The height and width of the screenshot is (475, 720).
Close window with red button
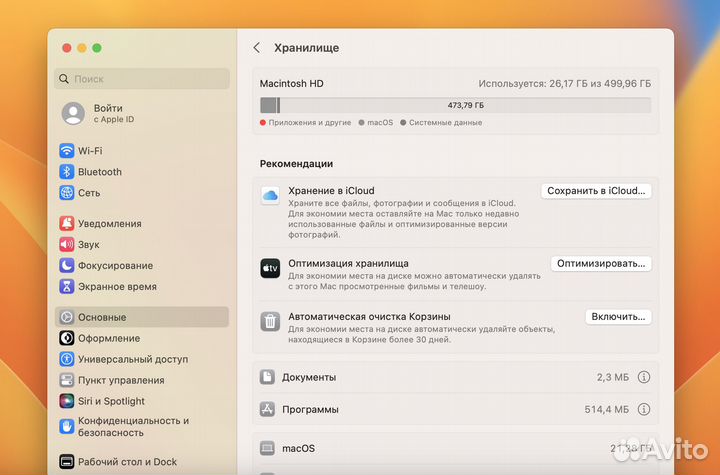tap(67, 48)
